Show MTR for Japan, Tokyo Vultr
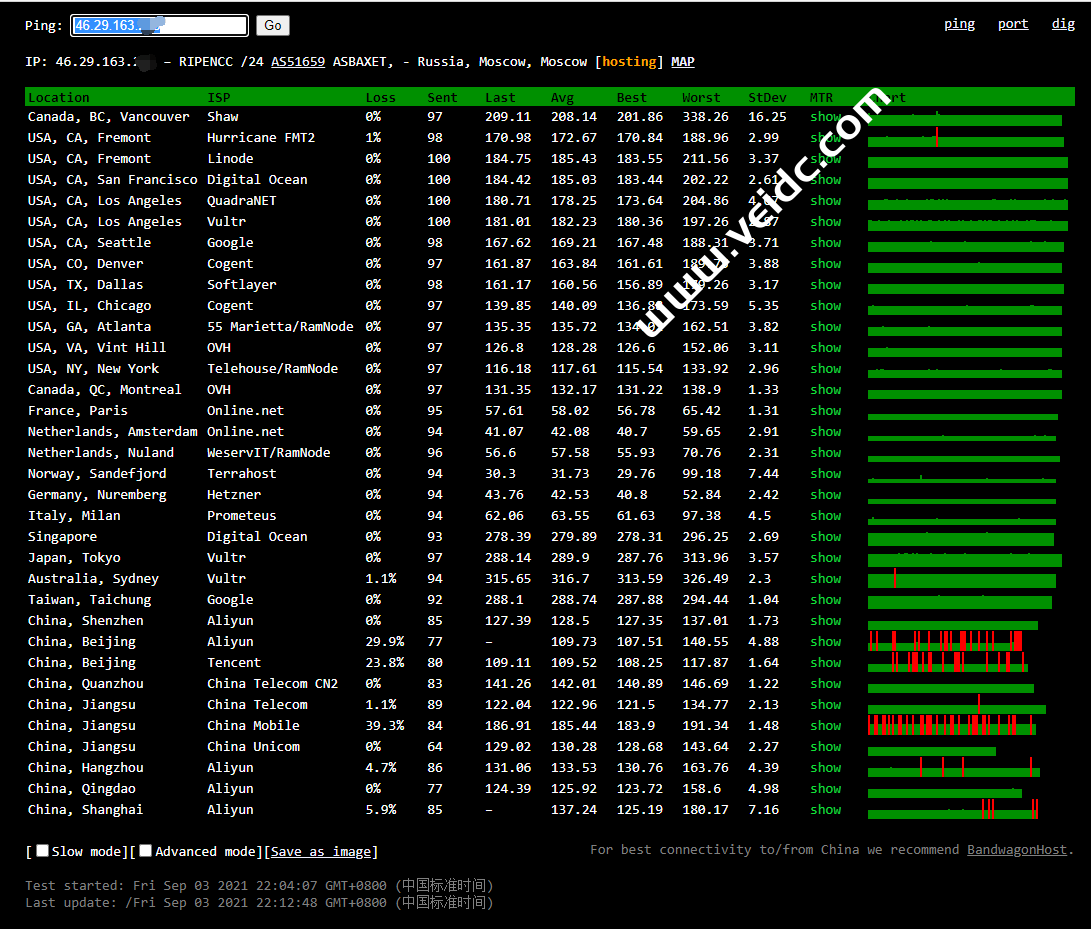This screenshot has height=929, width=1091. [x=825, y=558]
